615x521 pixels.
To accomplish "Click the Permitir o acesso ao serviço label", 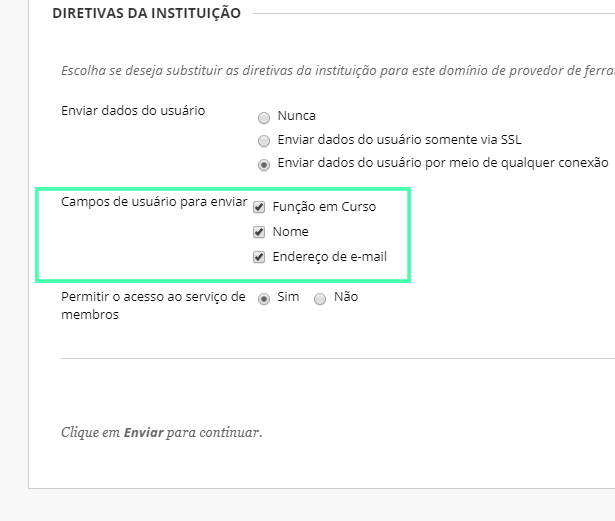I will pyautogui.click(x=153, y=305).
